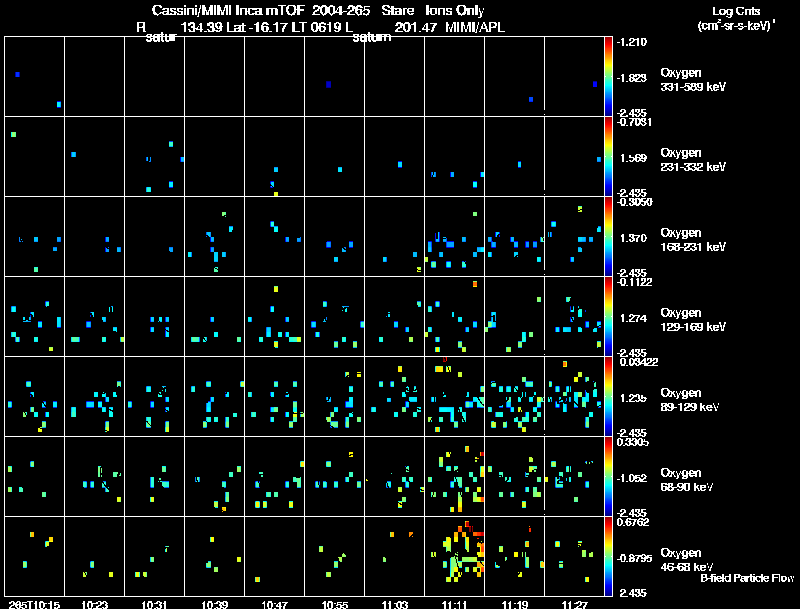Click the color scale beside Oxygen 68-90 keV

click(x=608, y=476)
